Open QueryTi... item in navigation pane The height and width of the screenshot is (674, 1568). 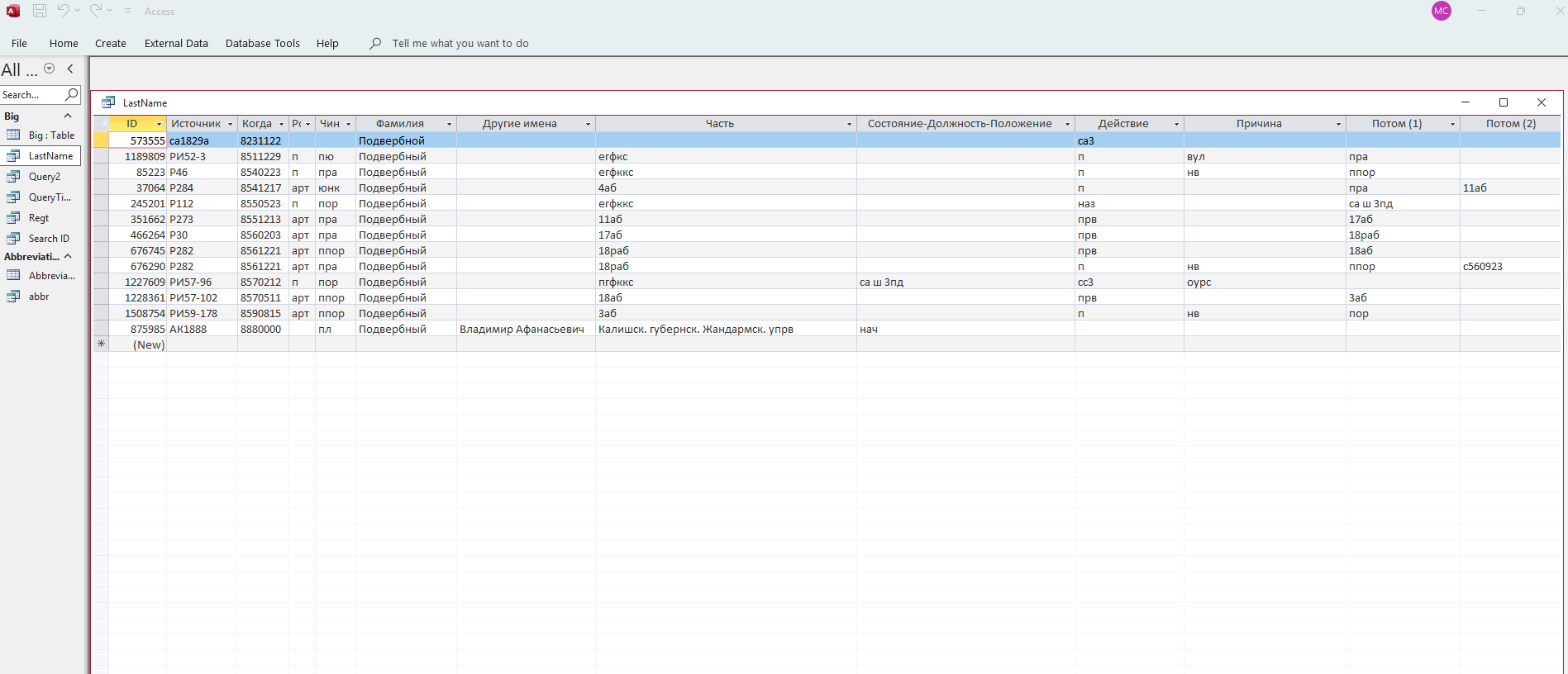pos(41,197)
